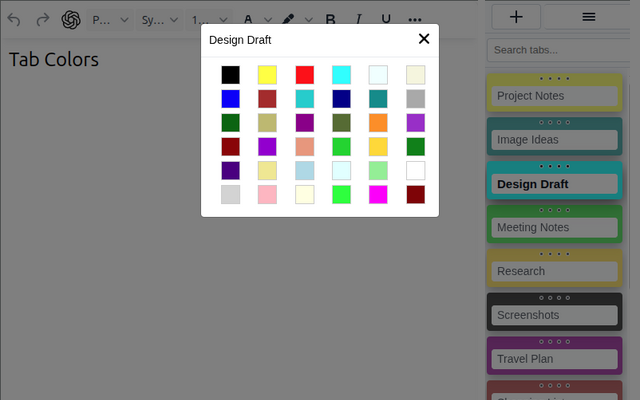Click the Tab Colors document heading
Viewport: 640px width, 400px height.
(54, 60)
